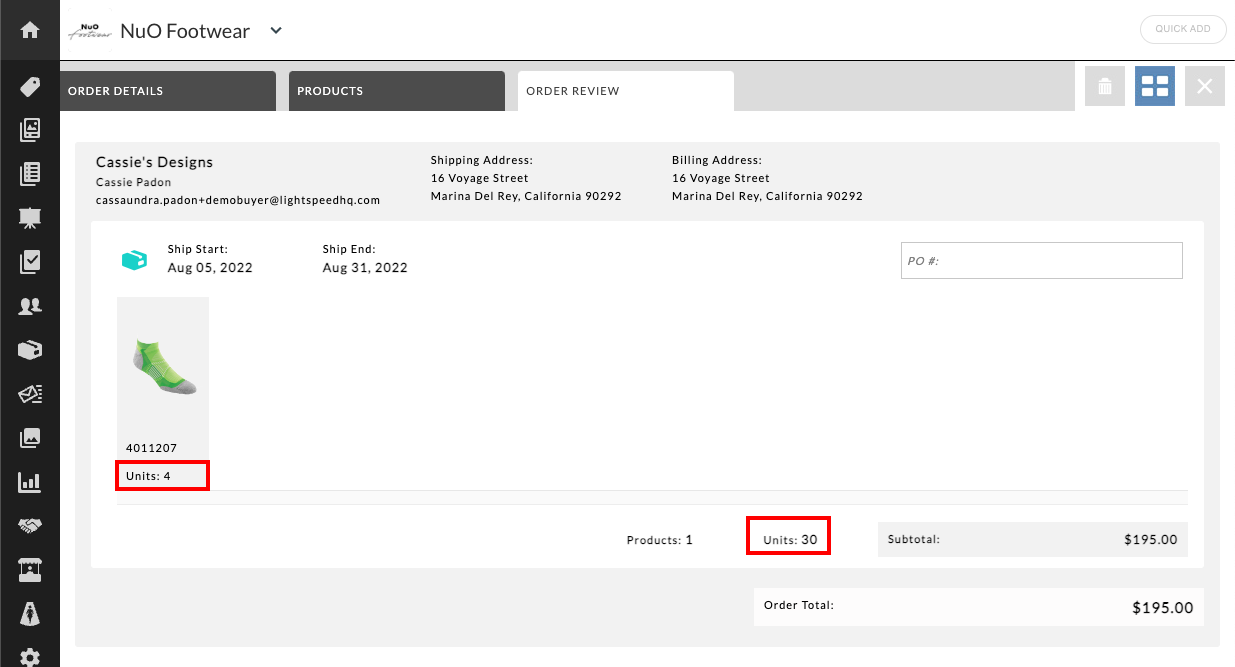Click the Units: 4 label

pyautogui.click(x=148, y=476)
